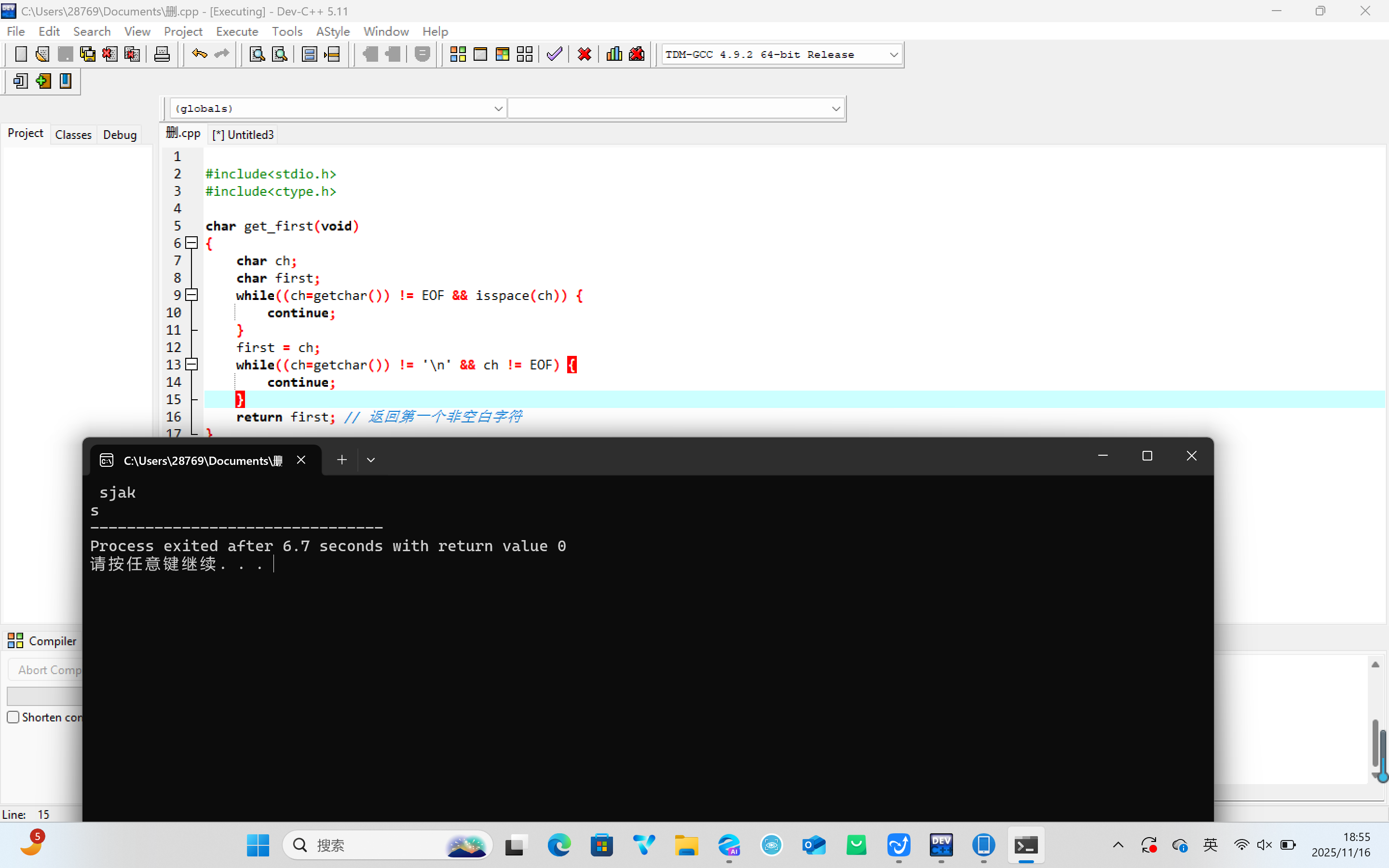This screenshot has width=1389, height=868.
Task: Expand the (globals) scope dropdown
Action: (498, 108)
